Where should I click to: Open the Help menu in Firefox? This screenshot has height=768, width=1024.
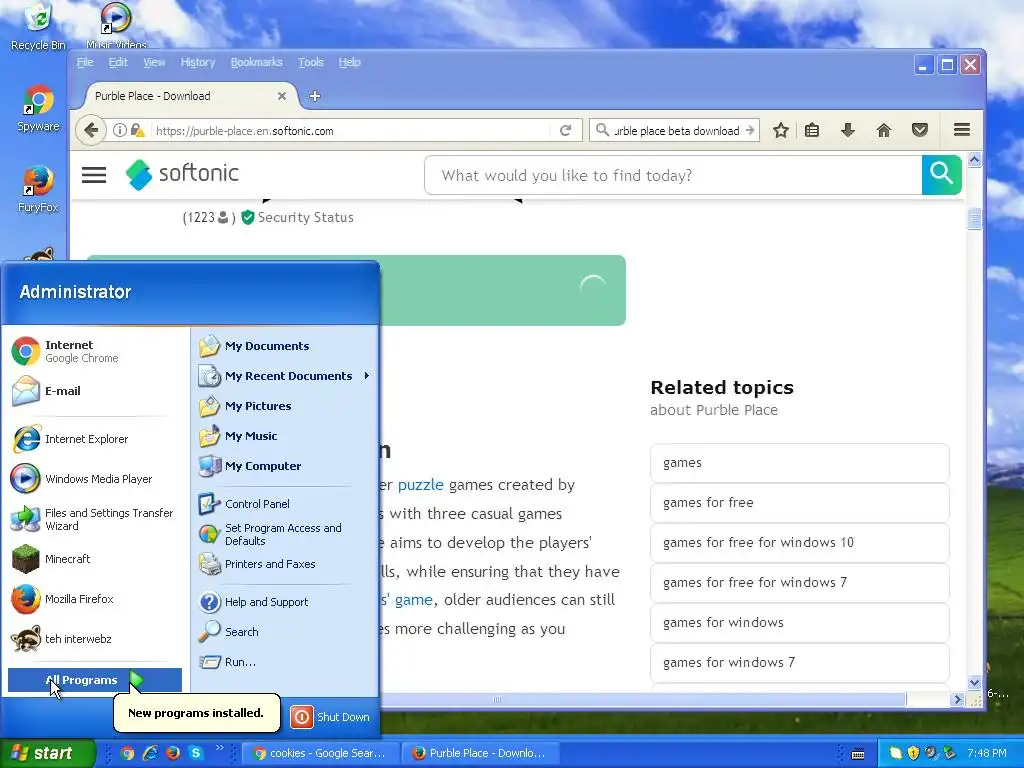(349, 62)
